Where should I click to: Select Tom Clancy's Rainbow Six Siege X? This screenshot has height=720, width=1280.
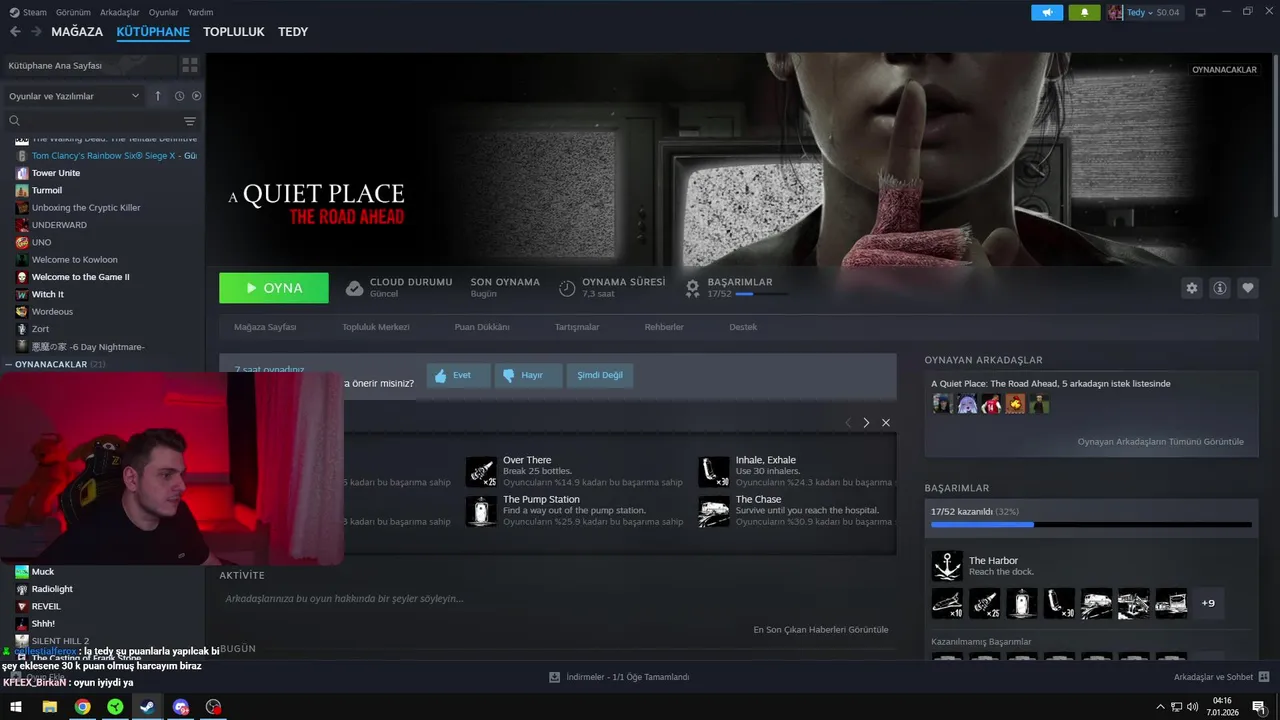[x=105, y=156]
